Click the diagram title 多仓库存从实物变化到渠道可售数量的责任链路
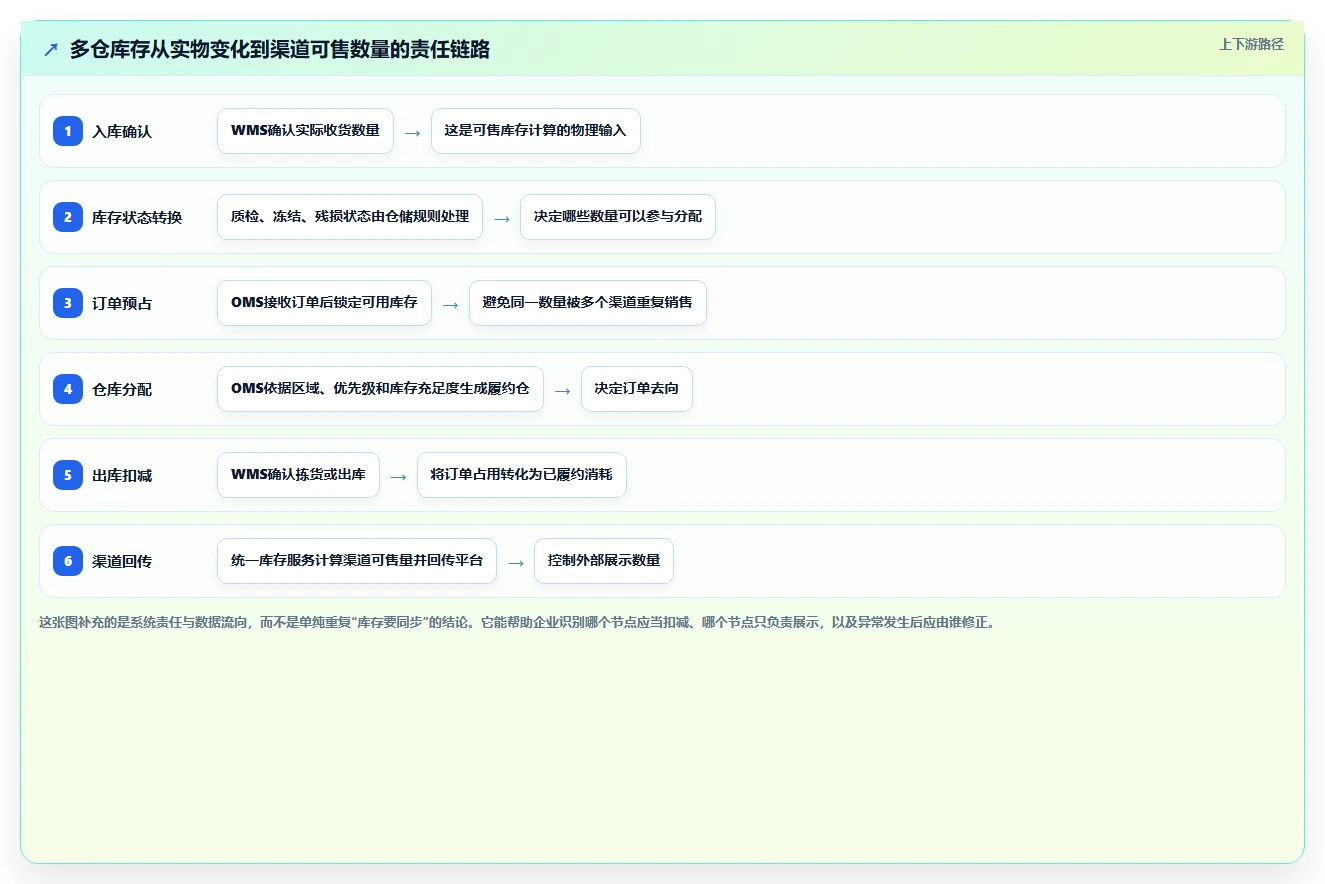 point(280,49)
